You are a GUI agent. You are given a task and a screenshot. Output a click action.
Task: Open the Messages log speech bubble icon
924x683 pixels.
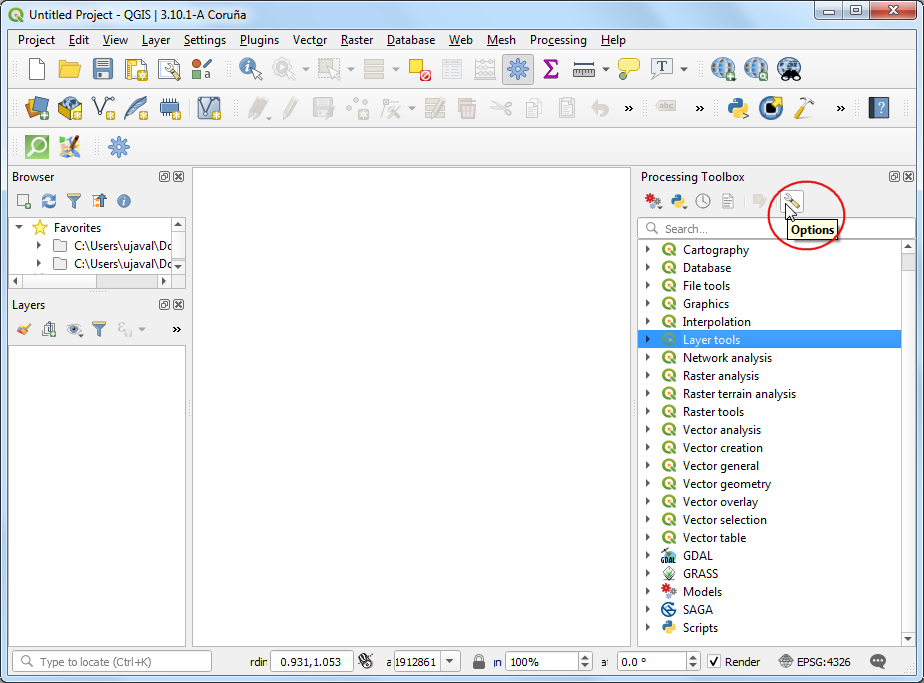point(877,661)
